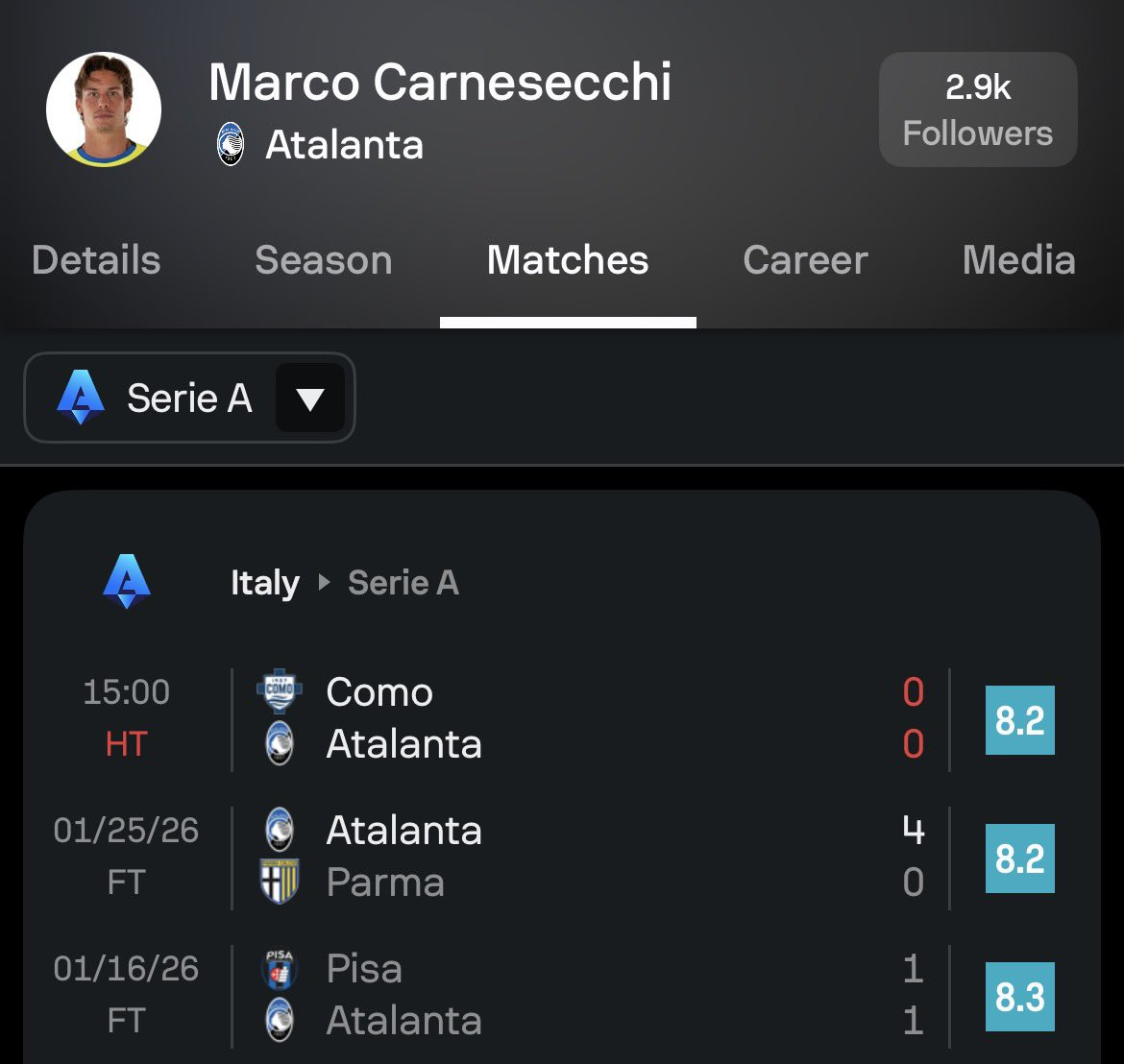This screenshot has height=1064, width=1124.
Task: Open the Media tab
Action: (x=1018, y=260)
